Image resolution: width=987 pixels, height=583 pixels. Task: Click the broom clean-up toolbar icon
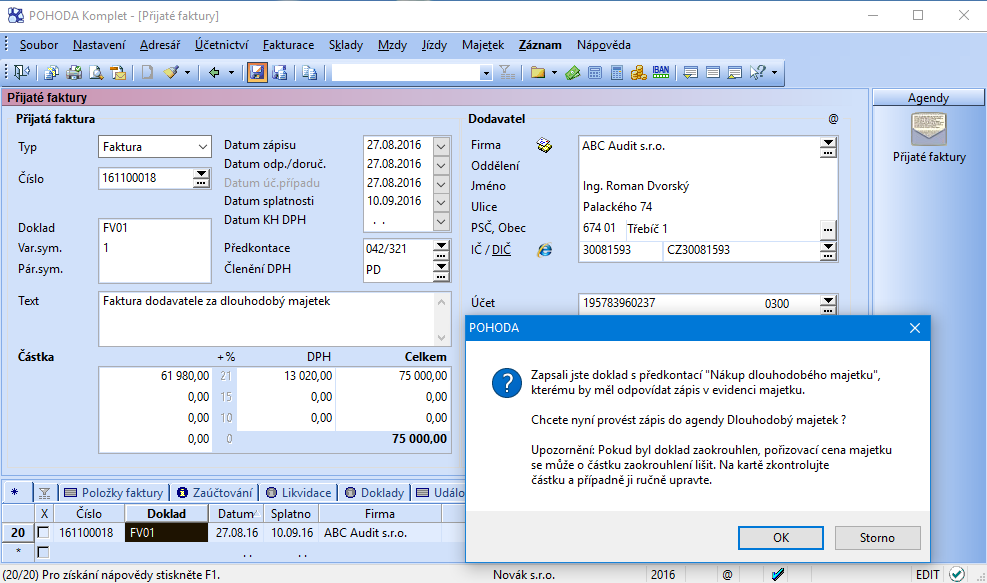click(x=171, y=72)
